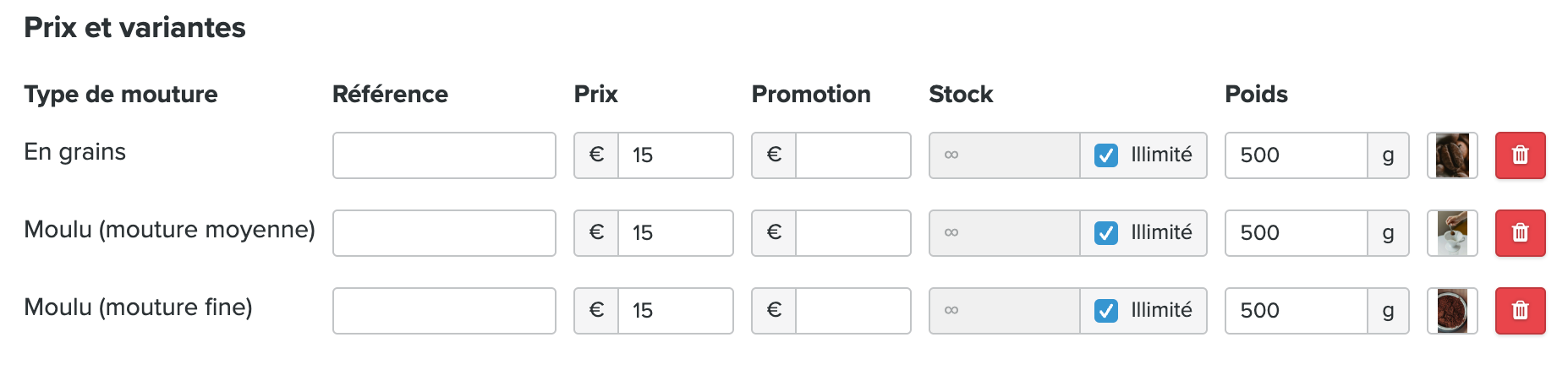This screenshot has height=370, width=1568.
Task: Disable unlimited stock for Moulu (mouture fine)
Action: click(x=1106, y=311)
